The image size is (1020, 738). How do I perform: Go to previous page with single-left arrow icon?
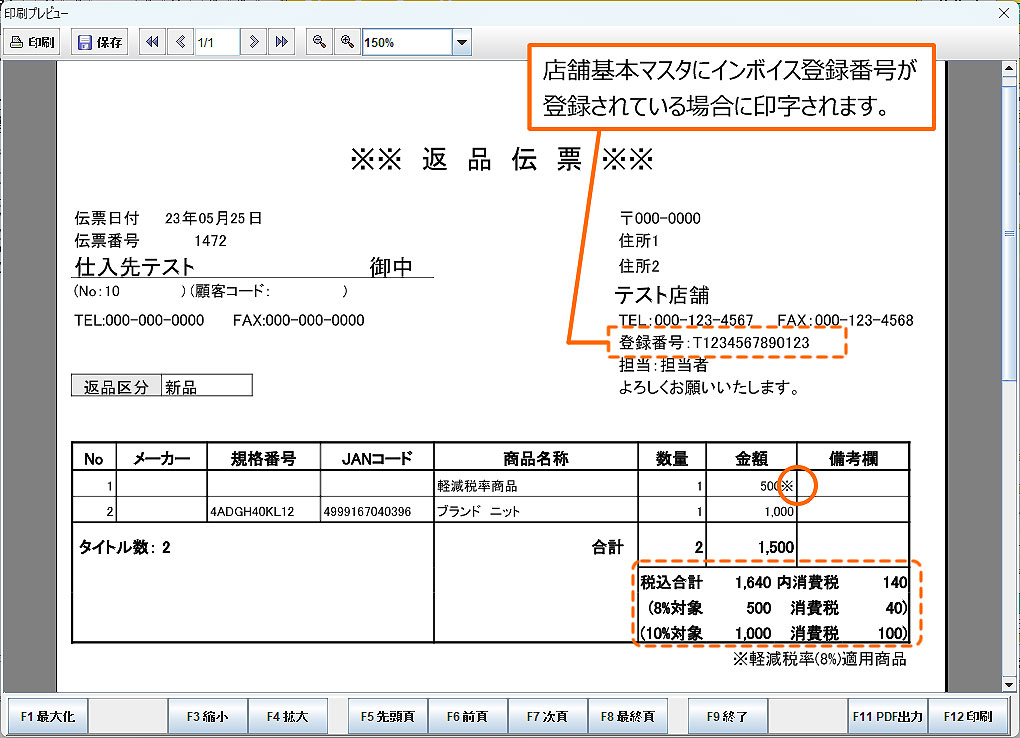point(180,42)
